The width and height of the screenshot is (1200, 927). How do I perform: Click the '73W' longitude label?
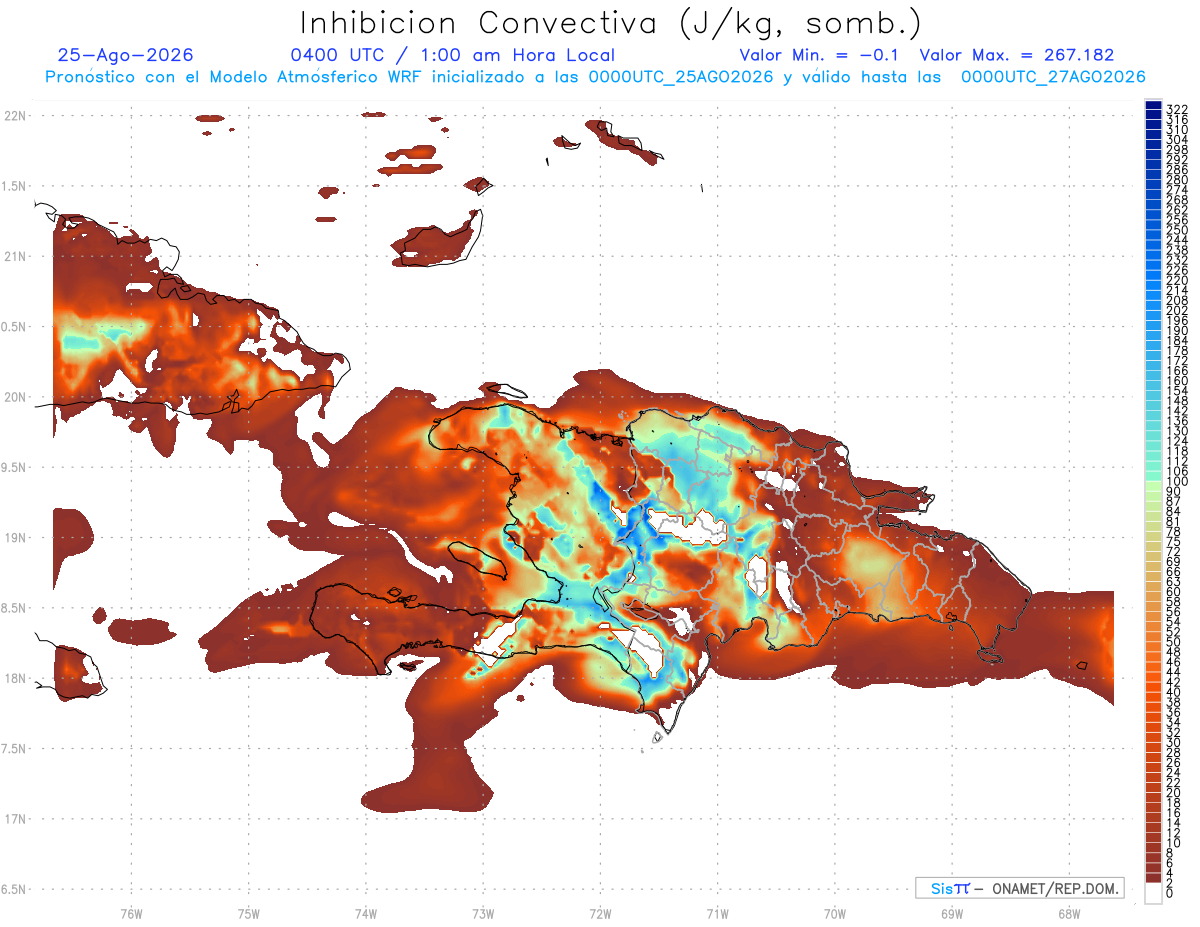pos(482,913)
